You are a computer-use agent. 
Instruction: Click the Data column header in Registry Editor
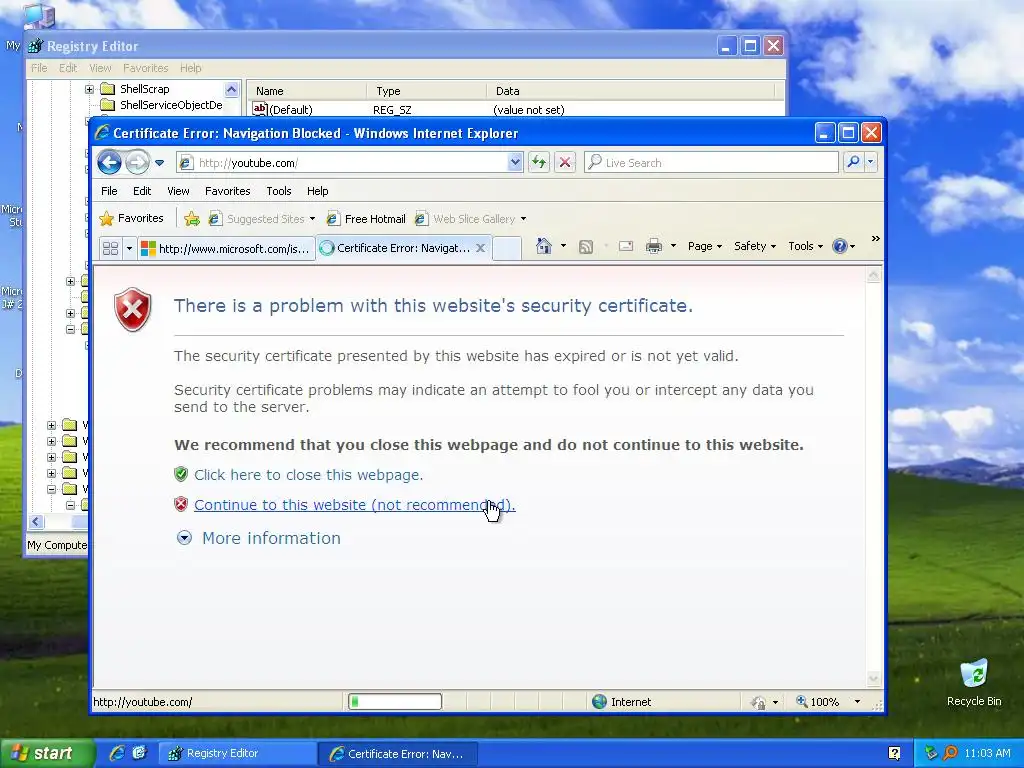631,91
